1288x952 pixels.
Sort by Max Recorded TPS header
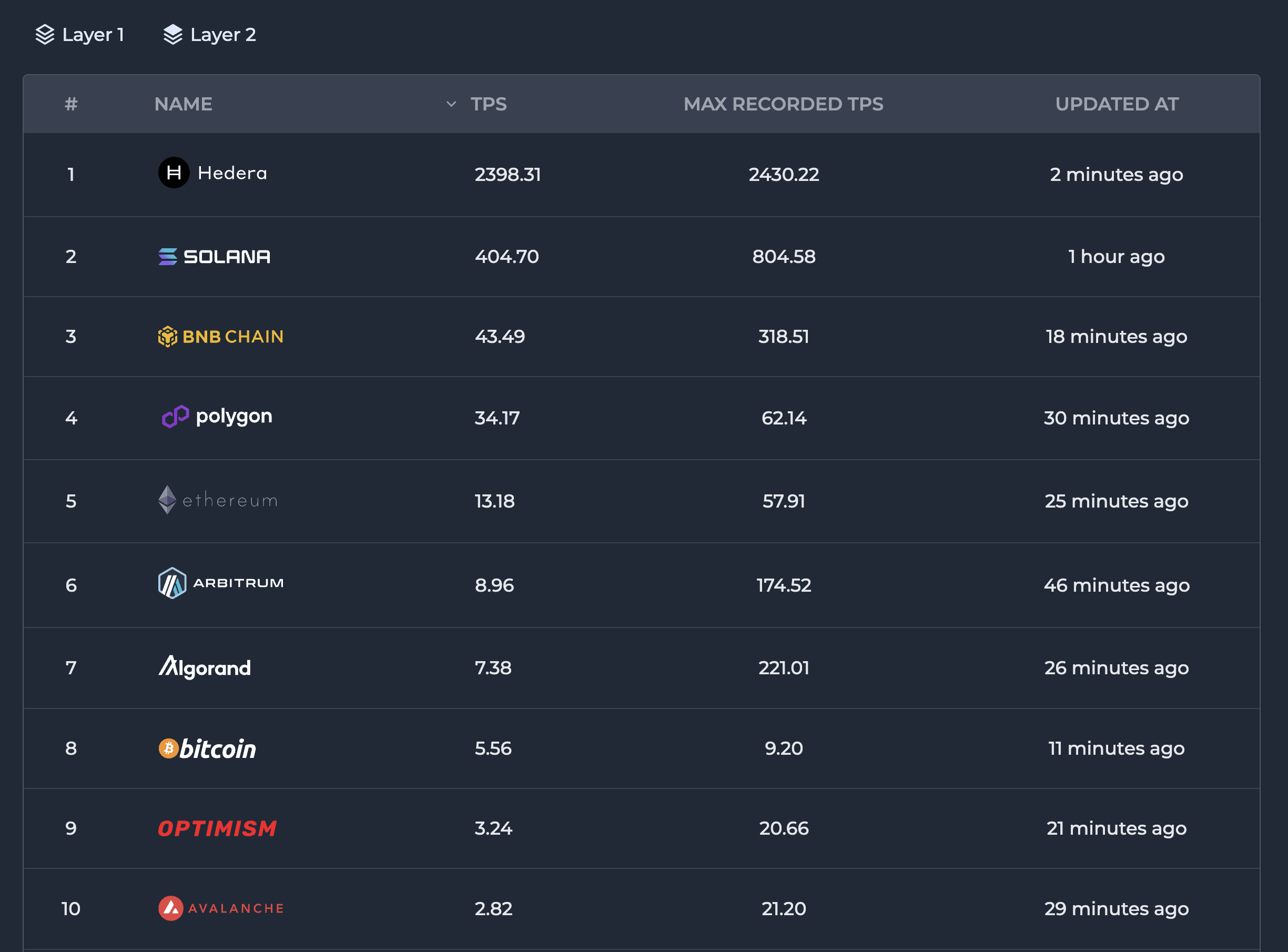pyautogui.click(x=783, y=104)
